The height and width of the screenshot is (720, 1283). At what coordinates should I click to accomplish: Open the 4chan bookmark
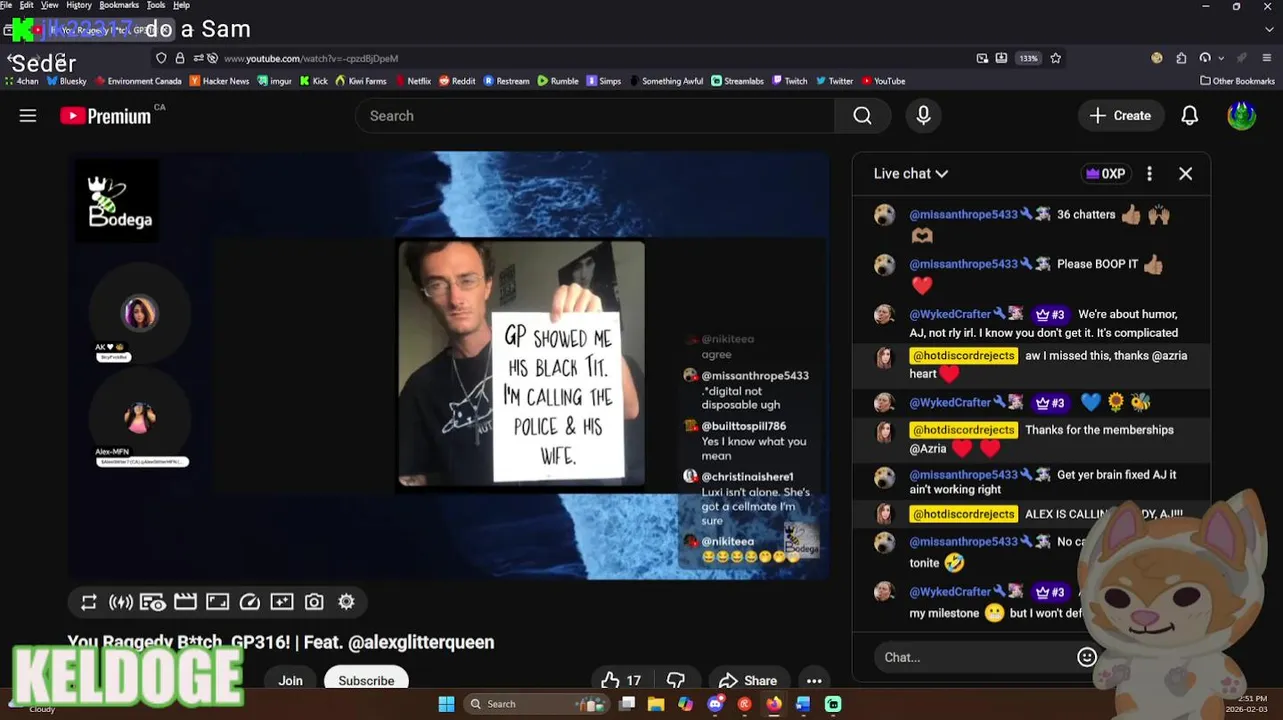coord(22,81)
